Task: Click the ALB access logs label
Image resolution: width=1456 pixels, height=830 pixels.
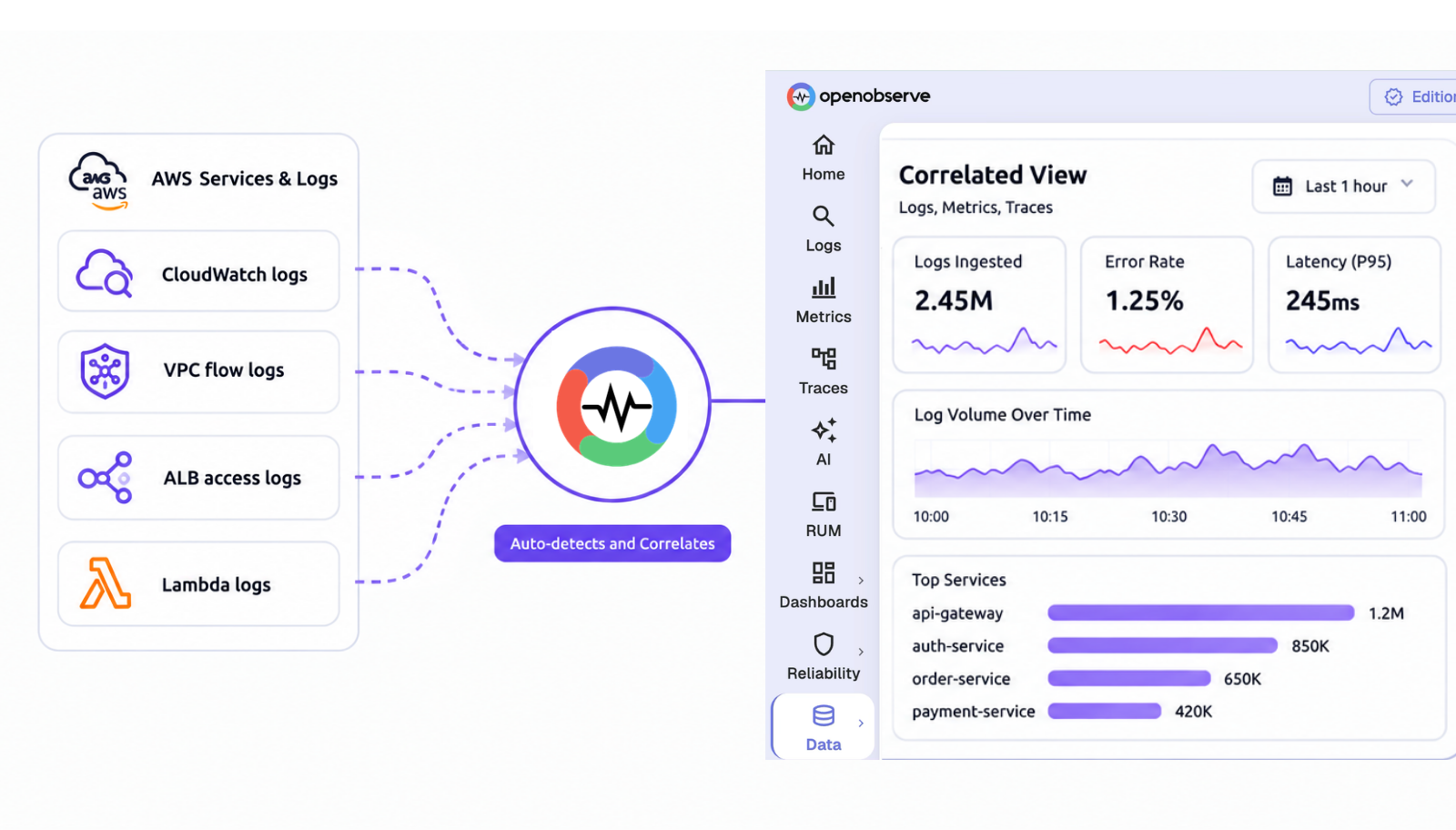Action: pos(232,478)
